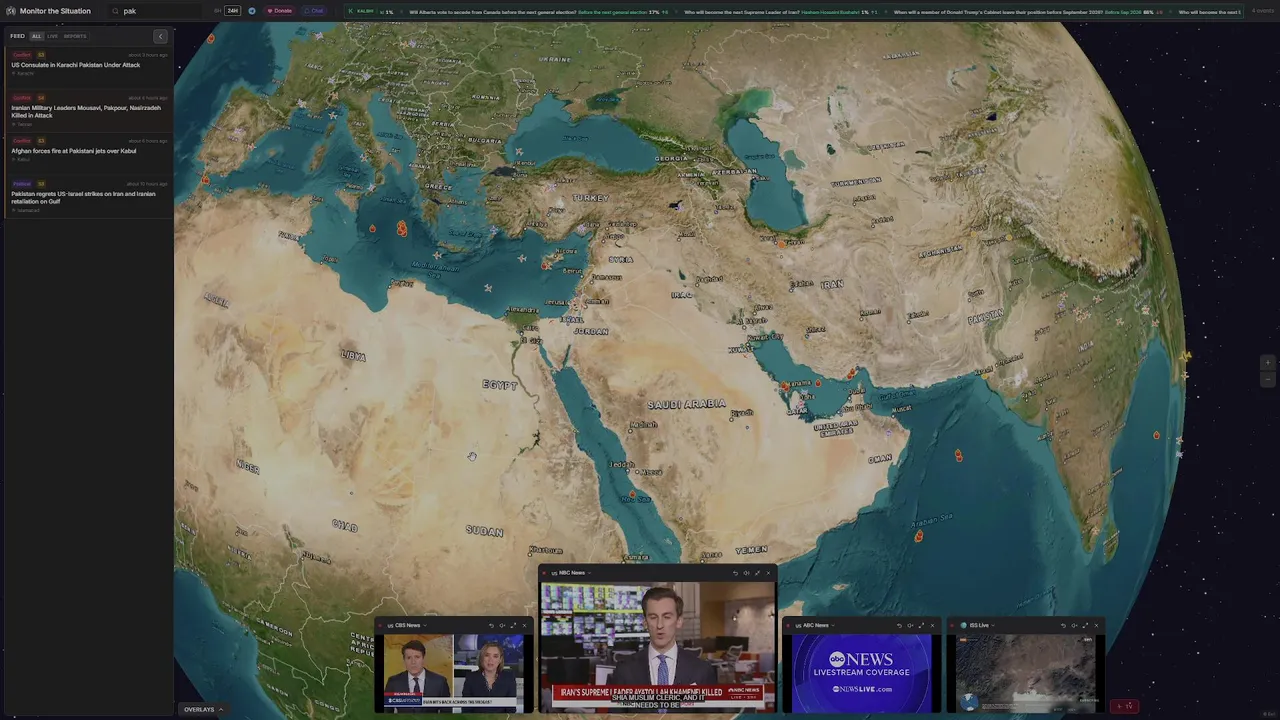Click the CBS News video thumbnail
The height and width of the screenshot is (720, 1280).
point(453,673)
